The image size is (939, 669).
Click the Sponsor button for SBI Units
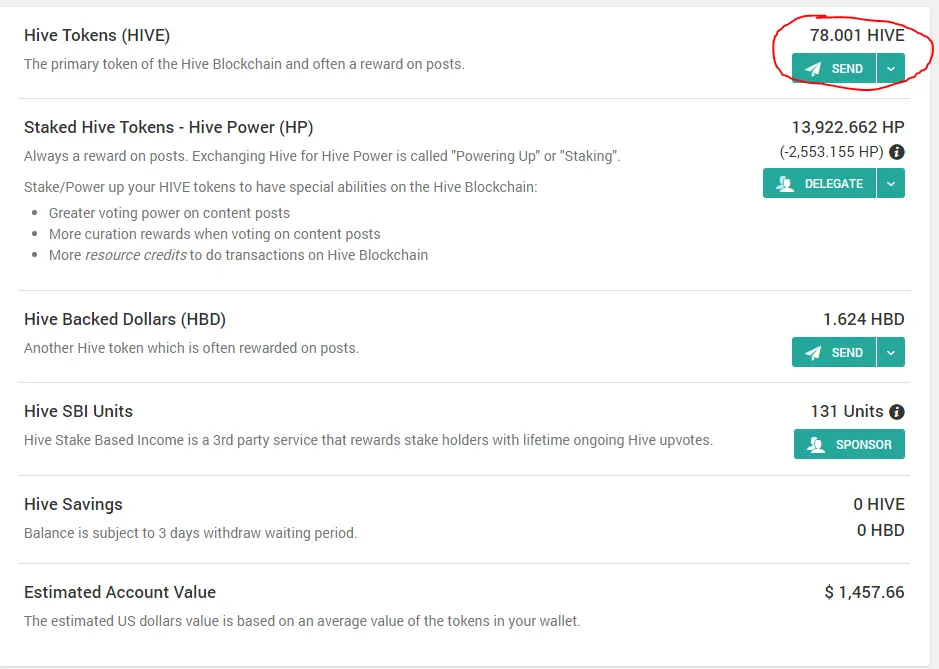click(849, 444)
